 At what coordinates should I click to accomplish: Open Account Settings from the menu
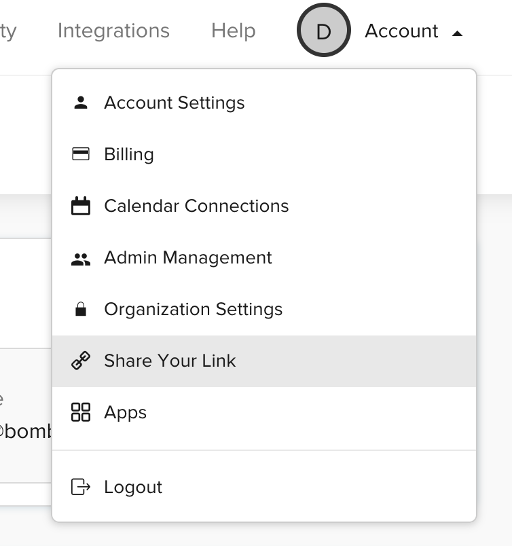(264, 103)
